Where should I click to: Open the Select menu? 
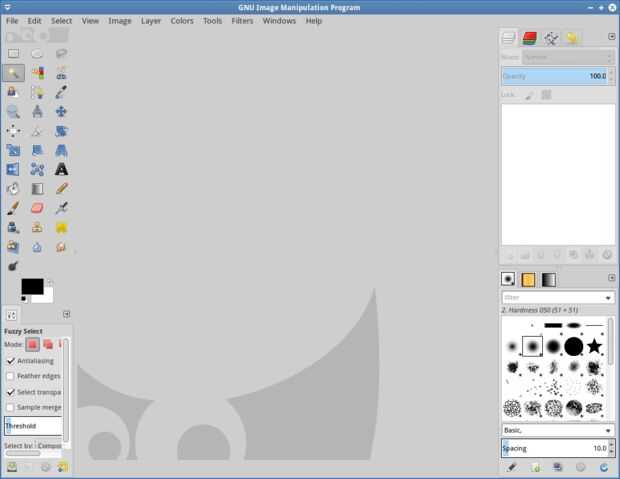61,21
